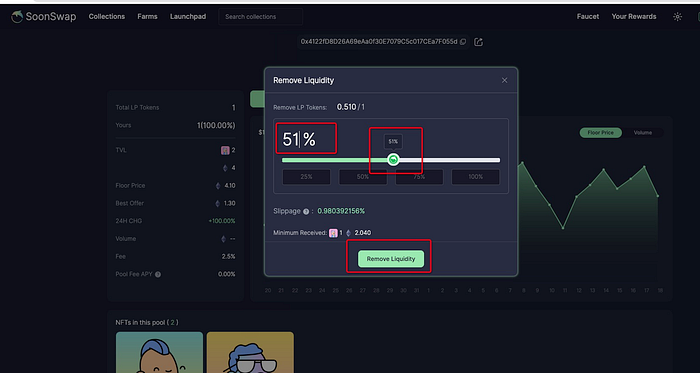
Task: Select the 50% preset
Action: 363,177
